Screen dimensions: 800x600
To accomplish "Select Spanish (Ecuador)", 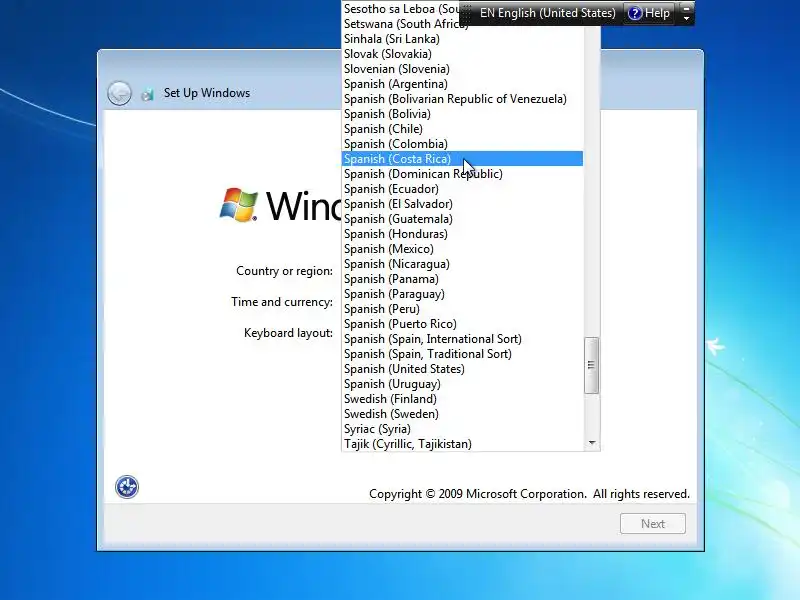I will [x=462, y=189].
